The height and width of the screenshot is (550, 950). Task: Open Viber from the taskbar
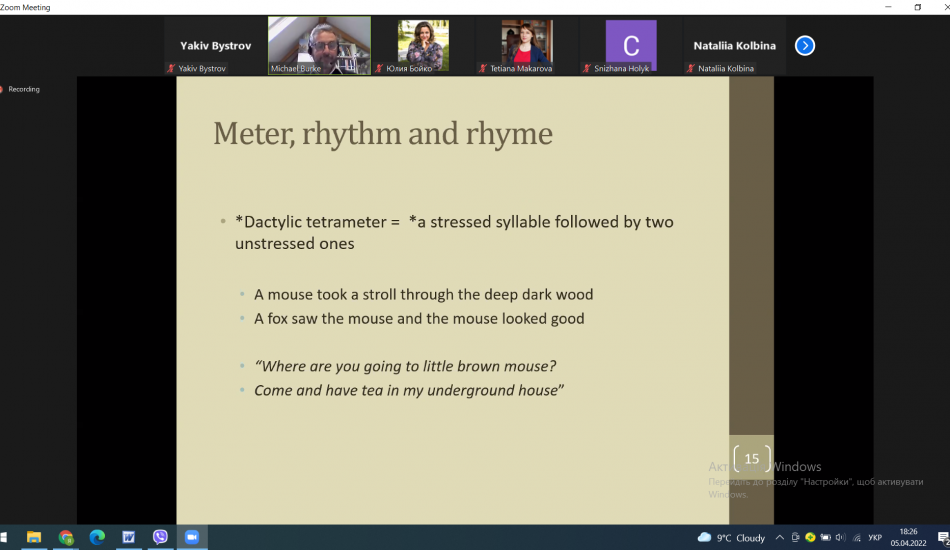pyautogui.click(x=160, y=537)
